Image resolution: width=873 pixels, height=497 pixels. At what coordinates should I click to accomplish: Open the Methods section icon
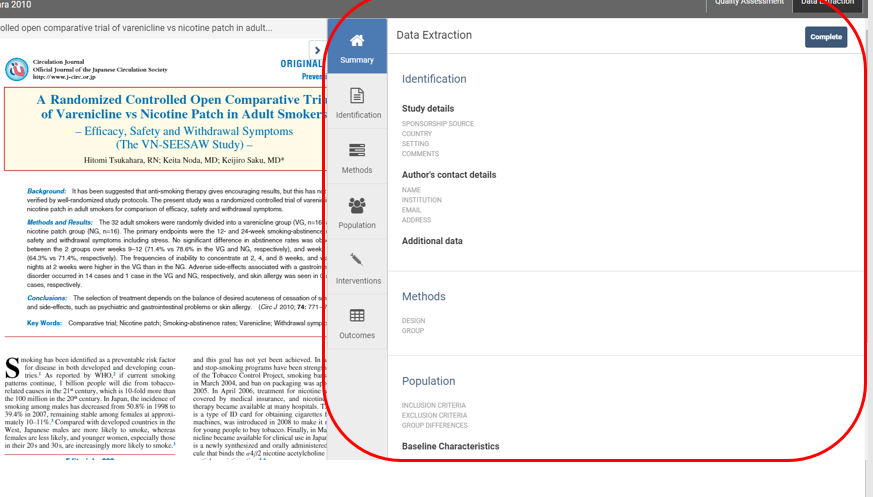[357, 150]
